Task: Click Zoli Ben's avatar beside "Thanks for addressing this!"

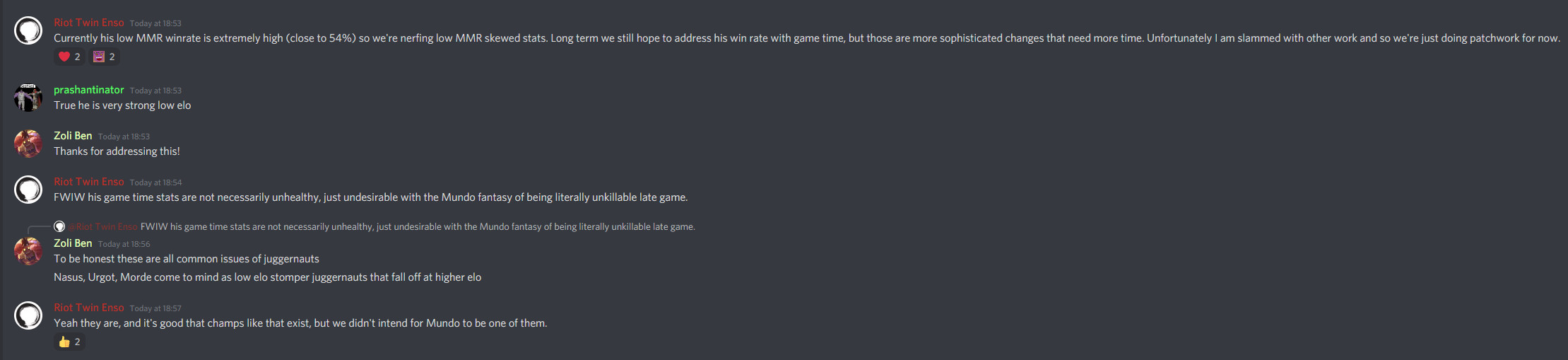Action: click(28, 144)
